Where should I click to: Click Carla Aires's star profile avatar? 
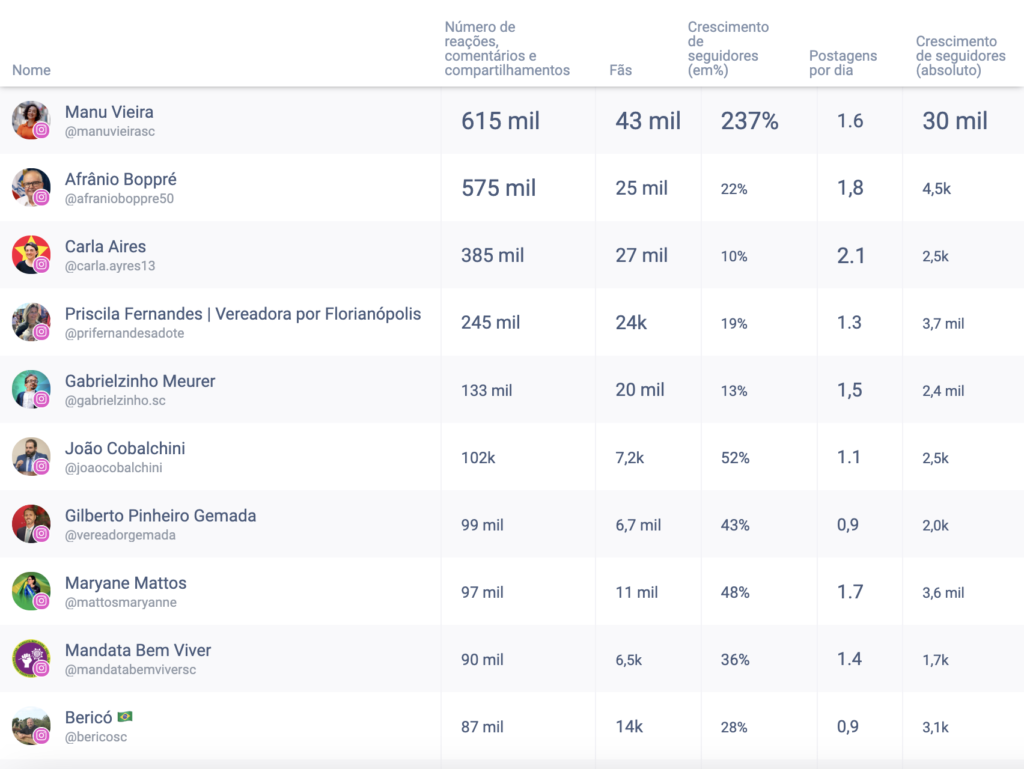click(31, 255)
